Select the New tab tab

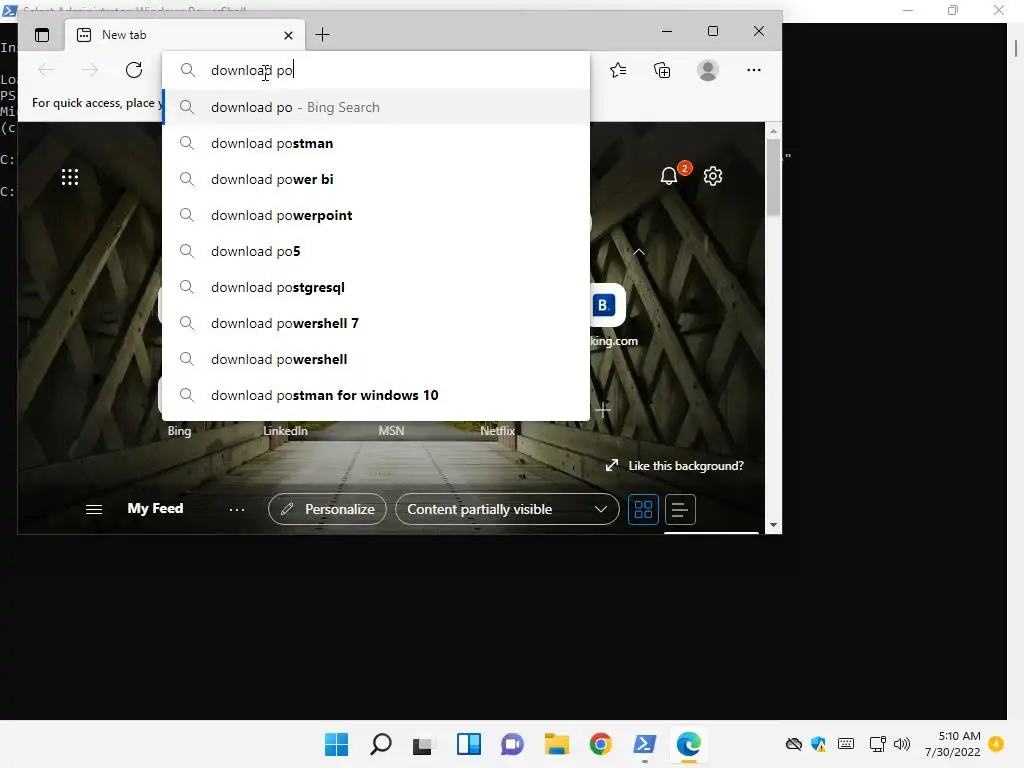pos(185,35)
